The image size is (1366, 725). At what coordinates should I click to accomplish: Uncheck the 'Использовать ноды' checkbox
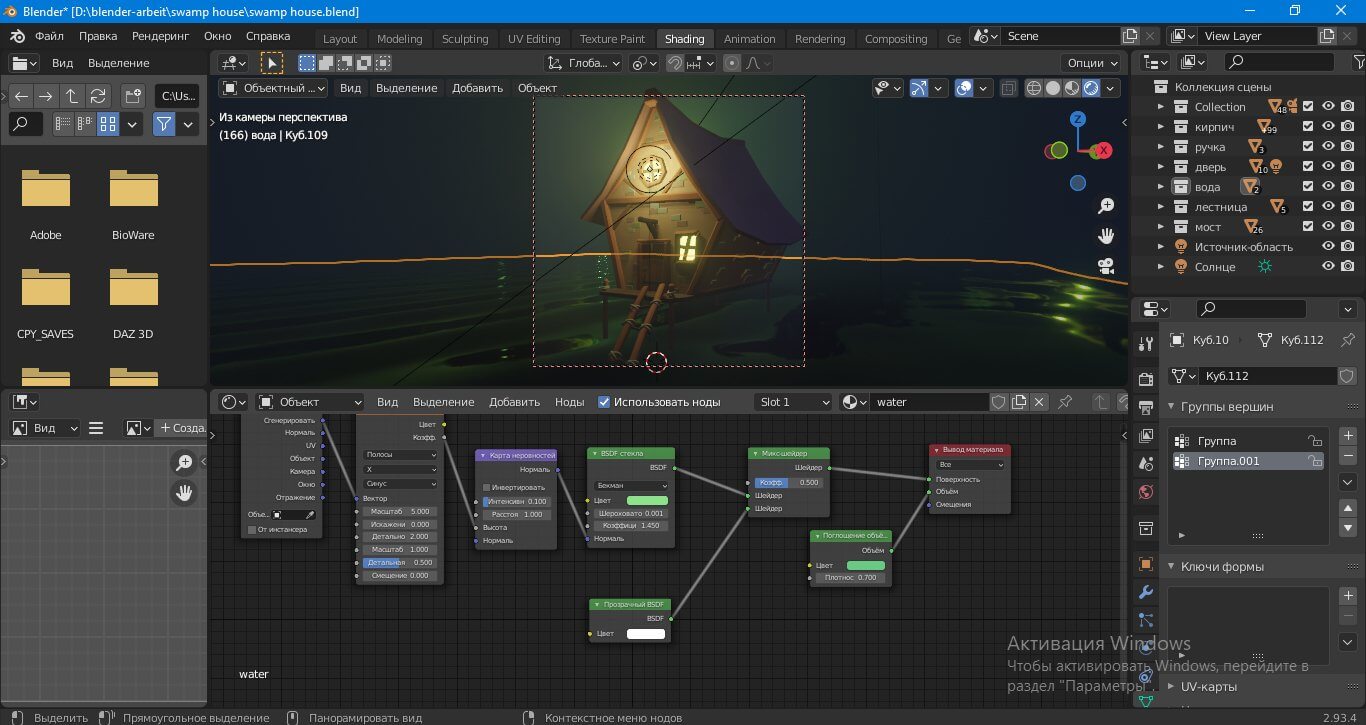[x=604, y=402]
